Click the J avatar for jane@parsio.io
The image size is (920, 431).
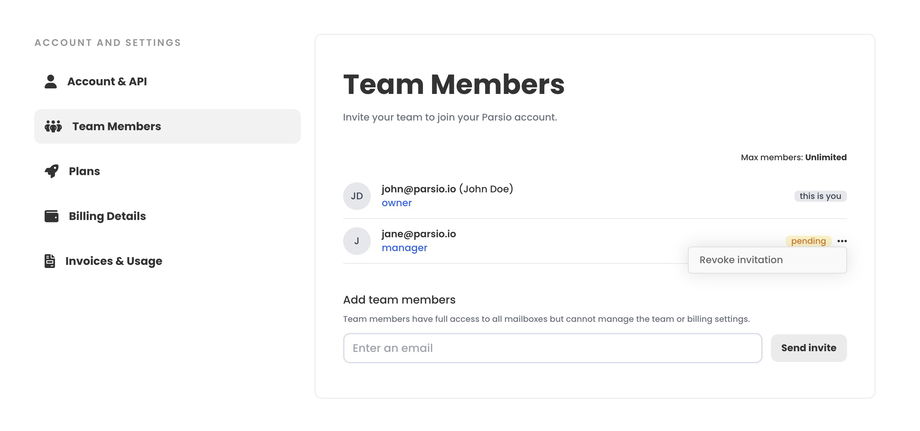(x=357, y=241)
